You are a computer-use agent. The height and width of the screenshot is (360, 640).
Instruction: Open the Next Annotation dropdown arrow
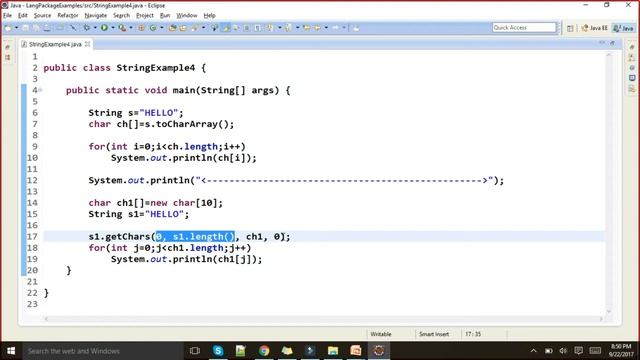tap(280, 28)
